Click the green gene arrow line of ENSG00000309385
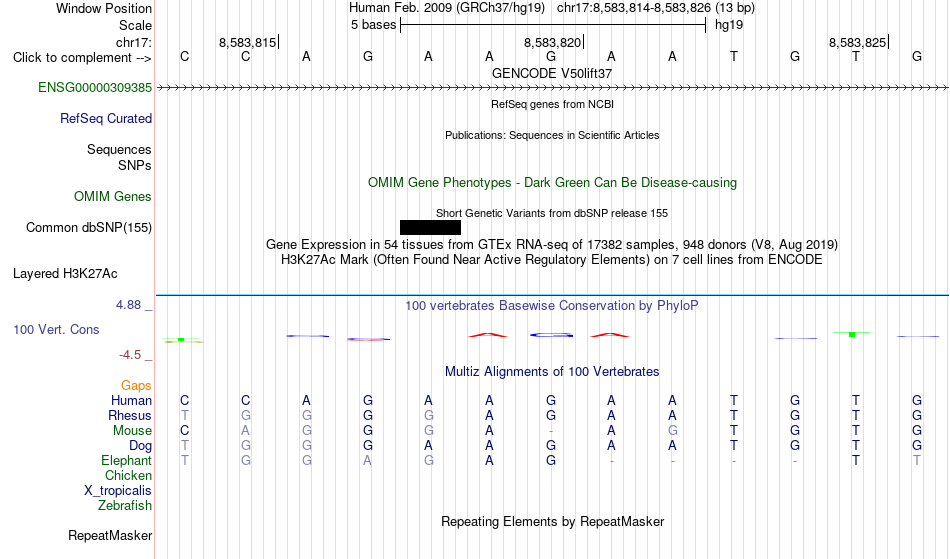Viewport: 950px width, 559px height. coord(552,88)
